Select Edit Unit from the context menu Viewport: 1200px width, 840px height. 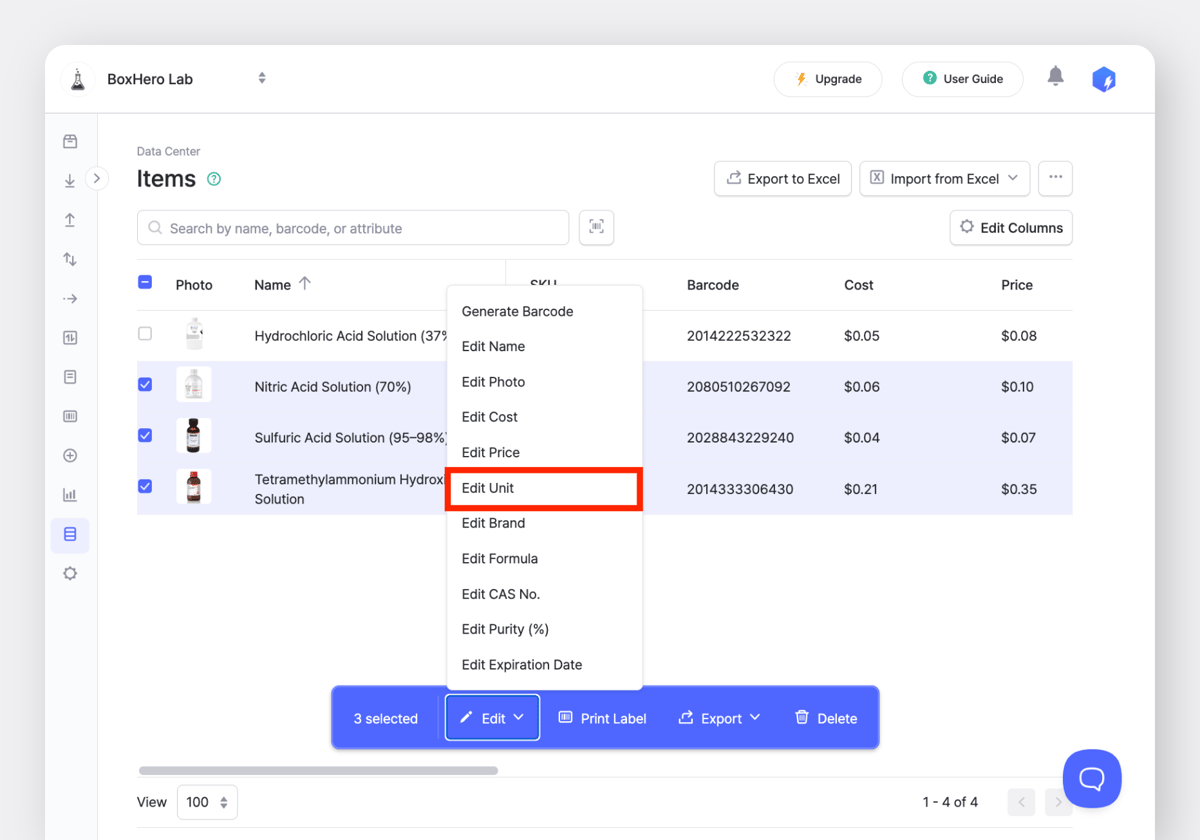543,488
